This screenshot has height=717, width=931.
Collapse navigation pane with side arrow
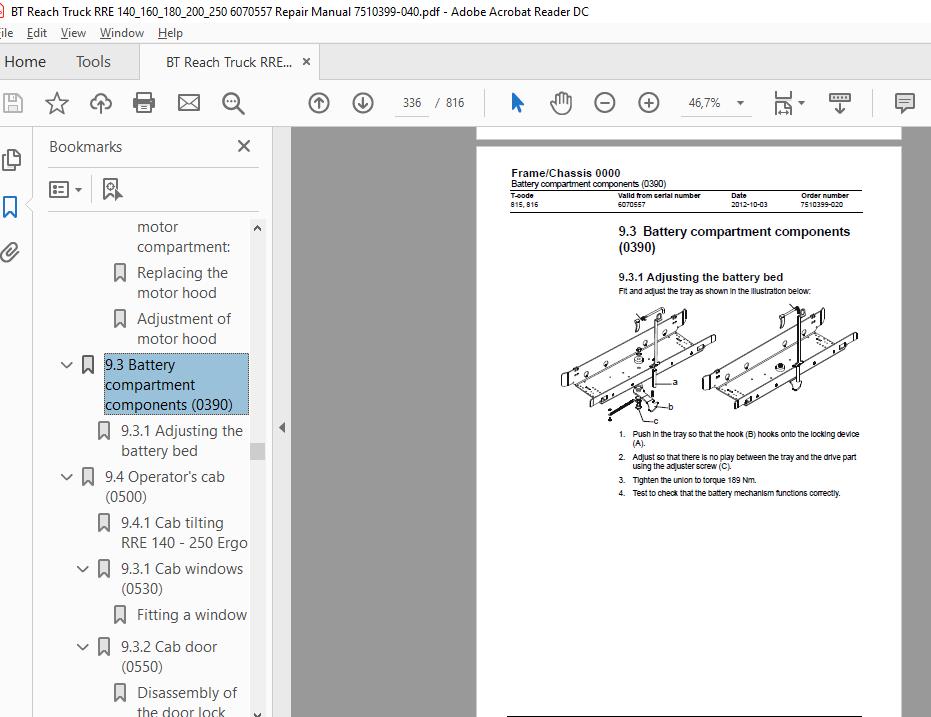(x=282, y=427)
